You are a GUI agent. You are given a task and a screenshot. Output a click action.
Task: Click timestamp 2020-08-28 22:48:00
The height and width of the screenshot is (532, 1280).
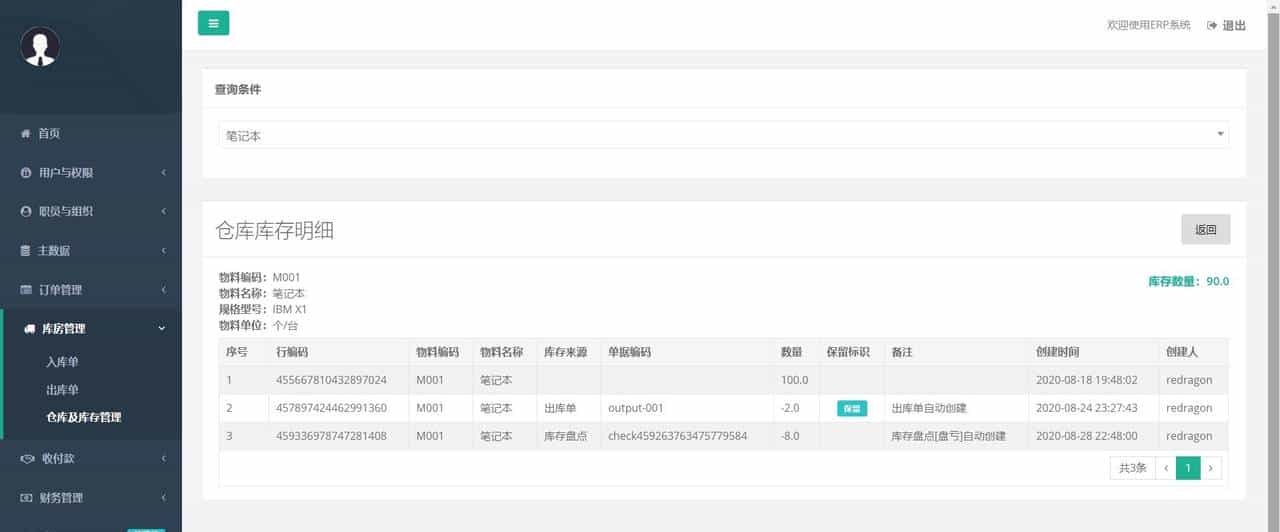tap(1086, 436)
